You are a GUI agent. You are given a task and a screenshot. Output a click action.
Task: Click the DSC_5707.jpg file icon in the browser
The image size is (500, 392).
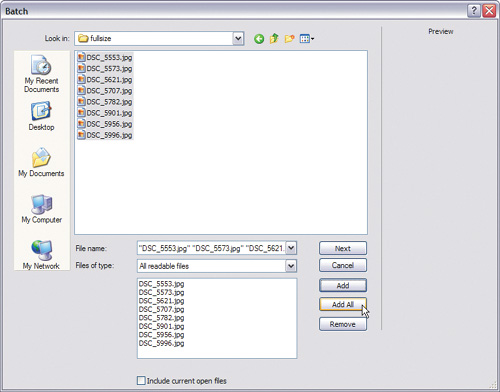pyautogui.click(x=81, y=90)
